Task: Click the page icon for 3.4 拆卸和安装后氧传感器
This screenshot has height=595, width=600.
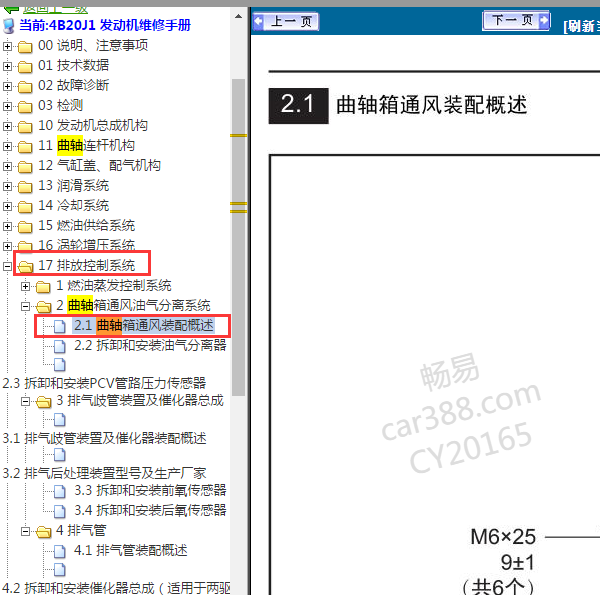Action: [60, 511]
